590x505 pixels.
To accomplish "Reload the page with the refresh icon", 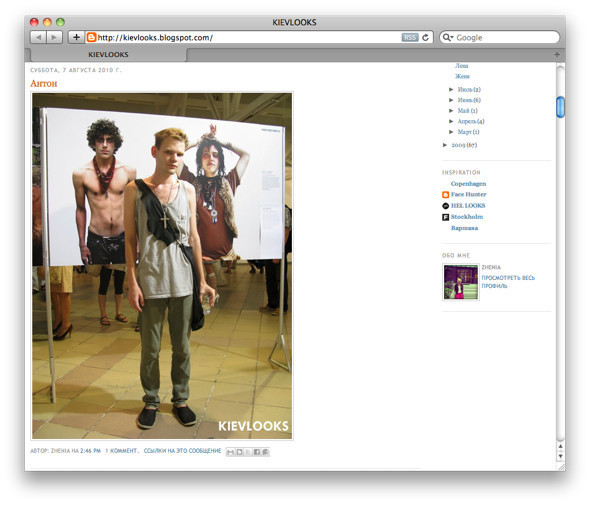I will pyautogui.click(x=426, y=37).
